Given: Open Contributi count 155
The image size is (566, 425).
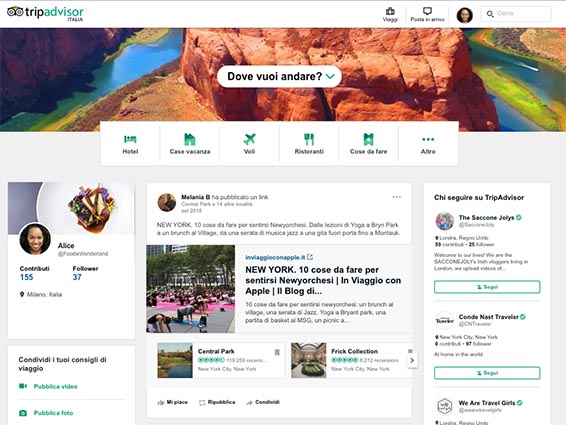Looking at the screenshot, I should 26,277.
